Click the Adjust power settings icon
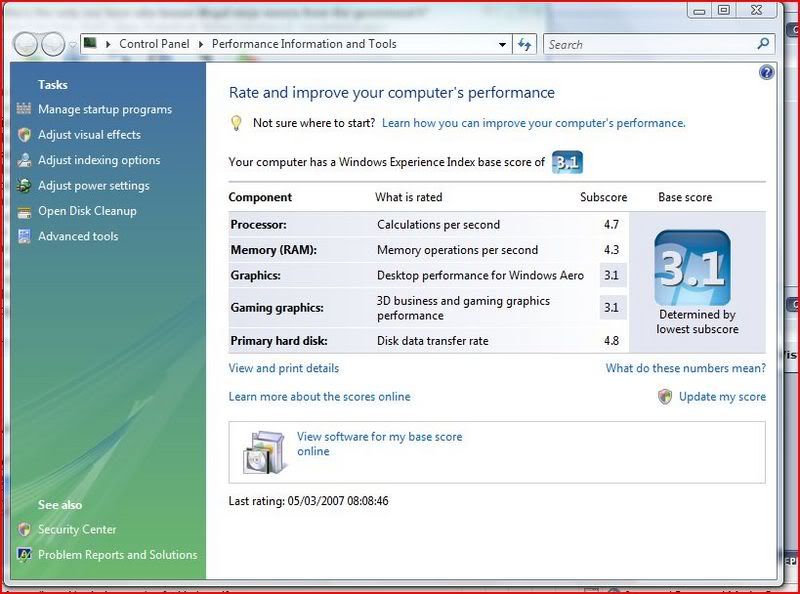Image resolution: width=800 pixels, height=594 pixels. [24, 186]
